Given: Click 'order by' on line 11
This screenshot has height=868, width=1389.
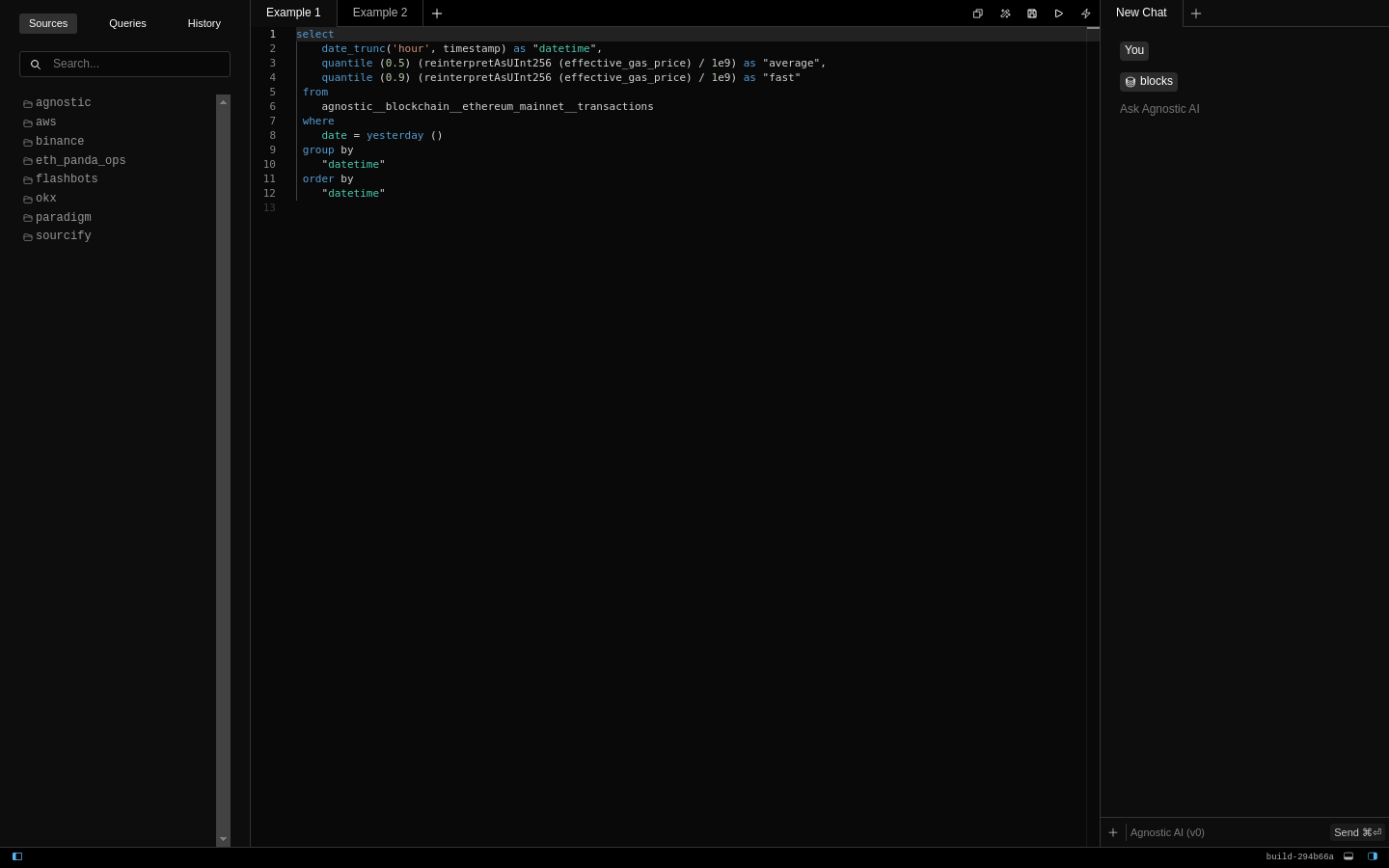Looking at the screenshot, I should (x=328, y=178).
